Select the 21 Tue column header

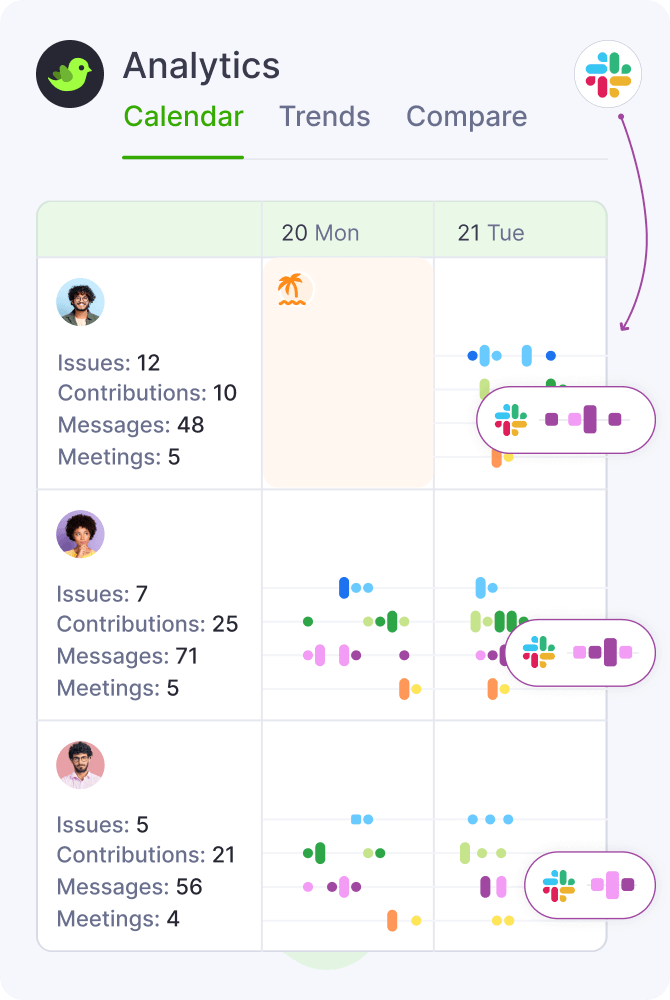click(491, 233)
